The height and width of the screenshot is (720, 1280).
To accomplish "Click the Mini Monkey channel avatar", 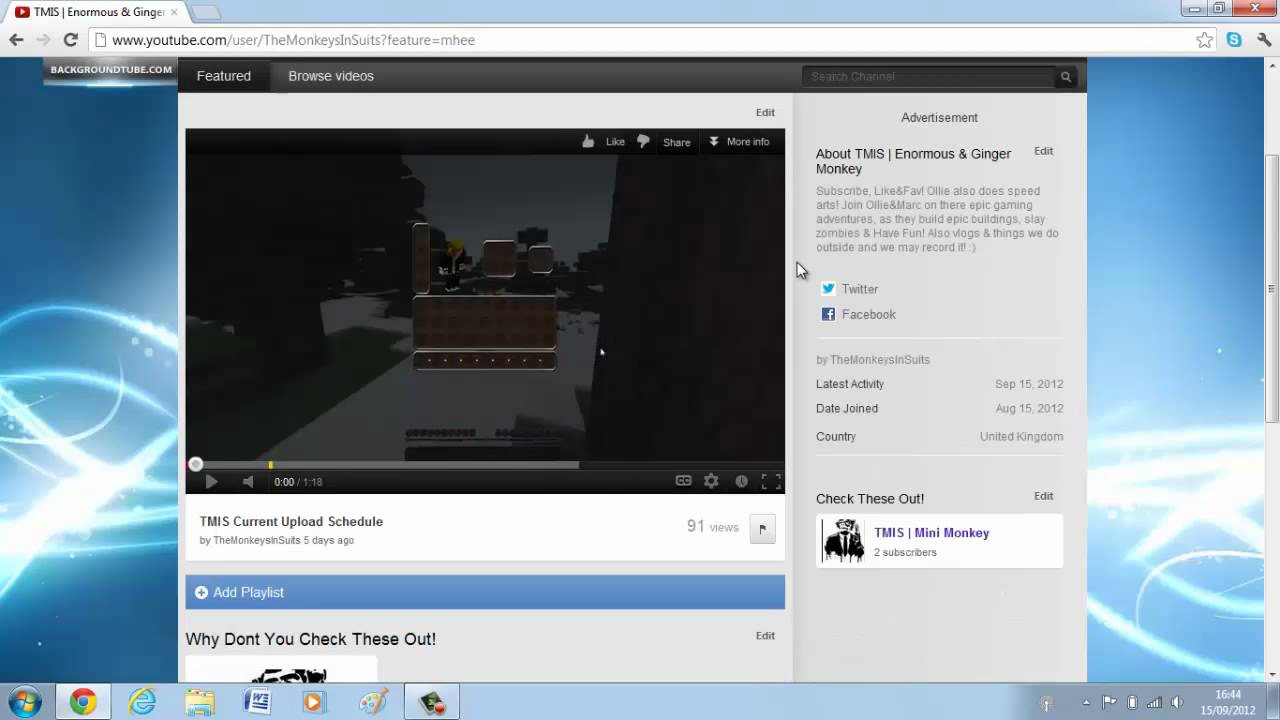I will click(843, 540).
